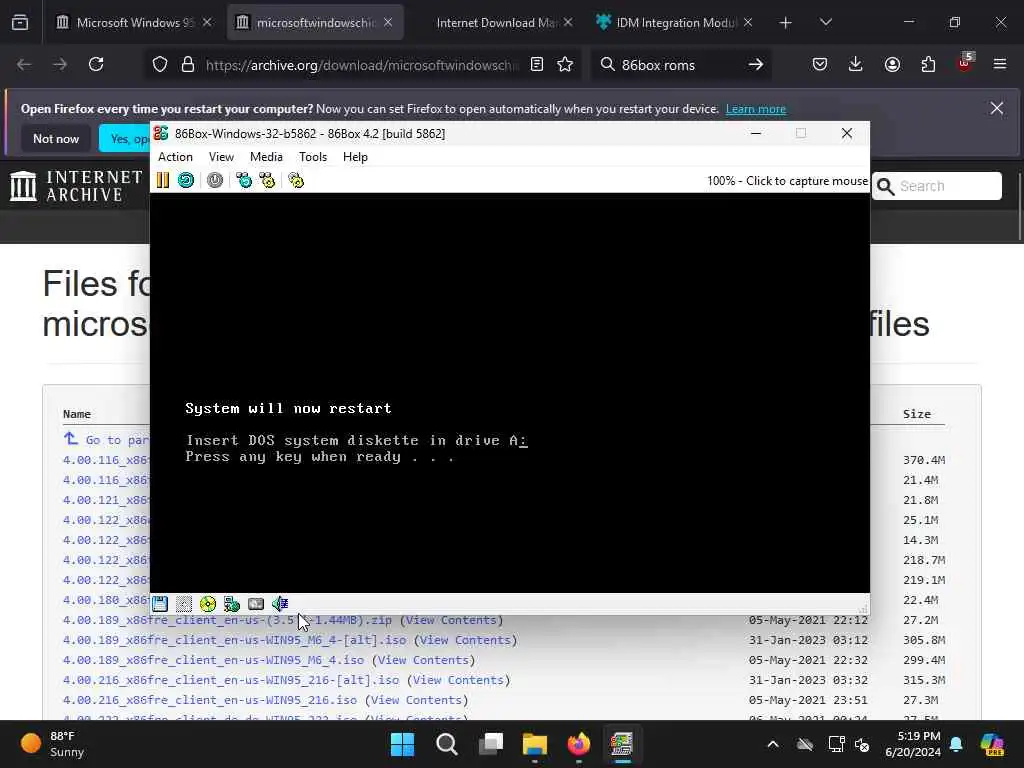Dismiss the Firefox startup notification bar
This screenshot has height=768, width=1024.
click(997, 108)
